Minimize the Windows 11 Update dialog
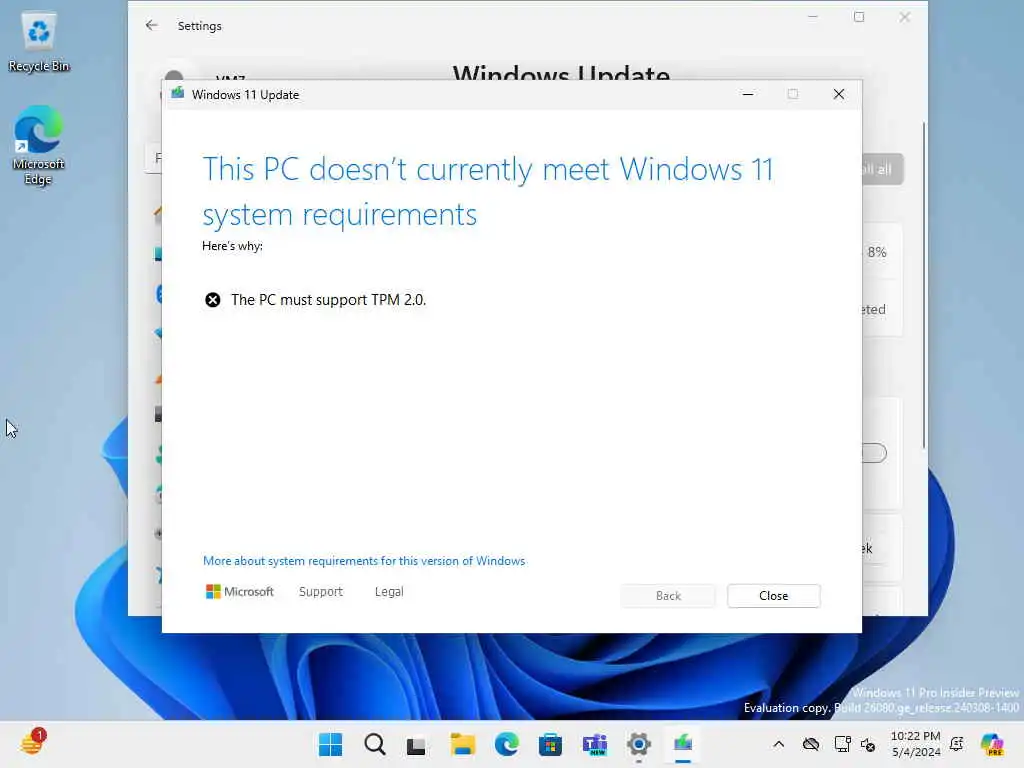Image resolution: width=1024 pixels, height=768 pixels. (x=748, y=94)
